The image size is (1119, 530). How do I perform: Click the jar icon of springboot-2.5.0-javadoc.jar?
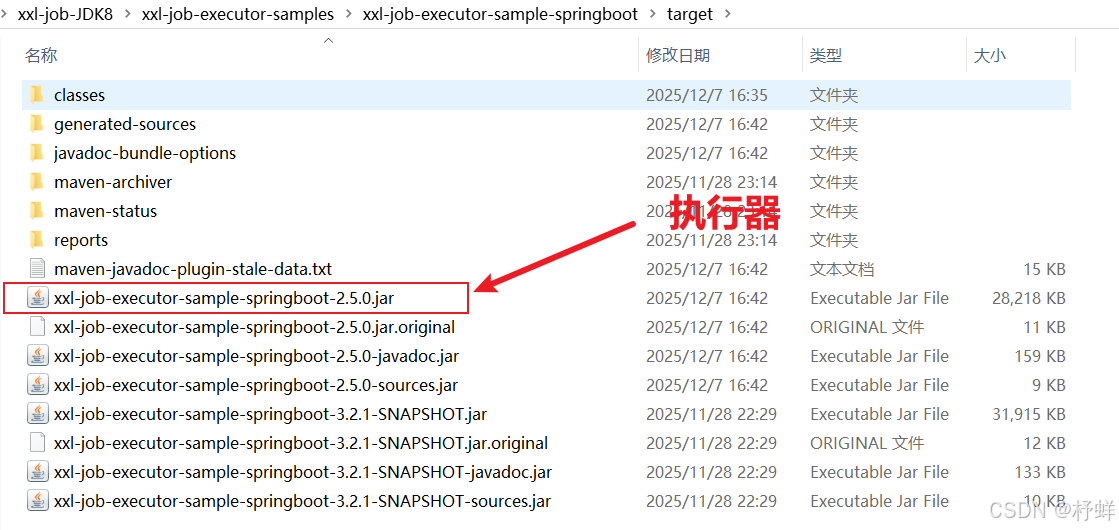click(x=37, y=356)
